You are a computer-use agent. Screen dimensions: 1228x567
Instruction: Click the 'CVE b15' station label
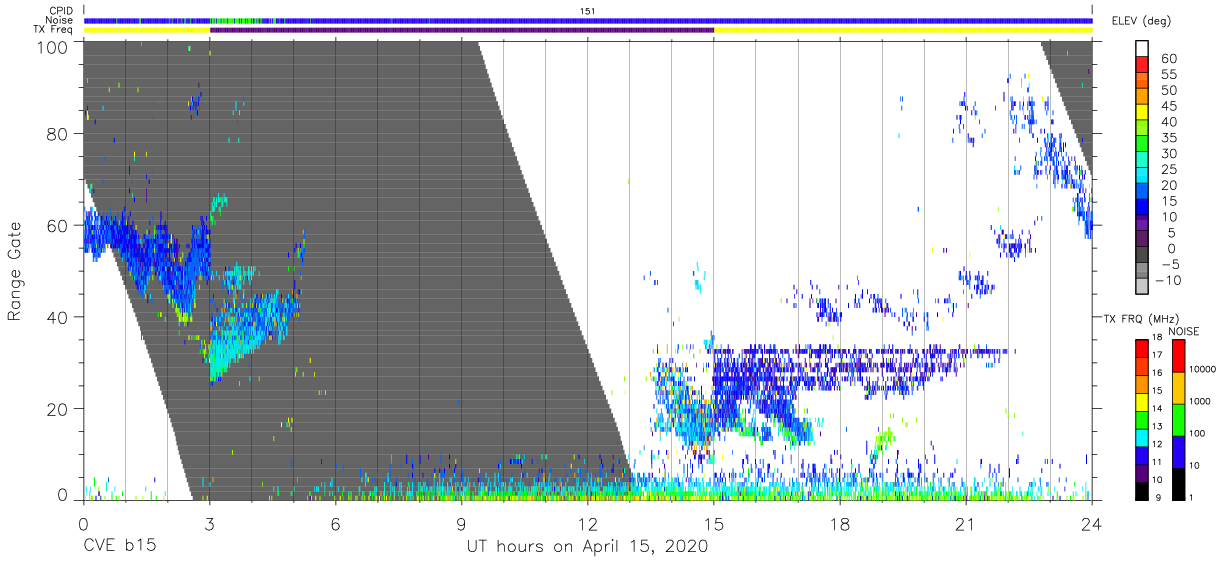[119, 547]
